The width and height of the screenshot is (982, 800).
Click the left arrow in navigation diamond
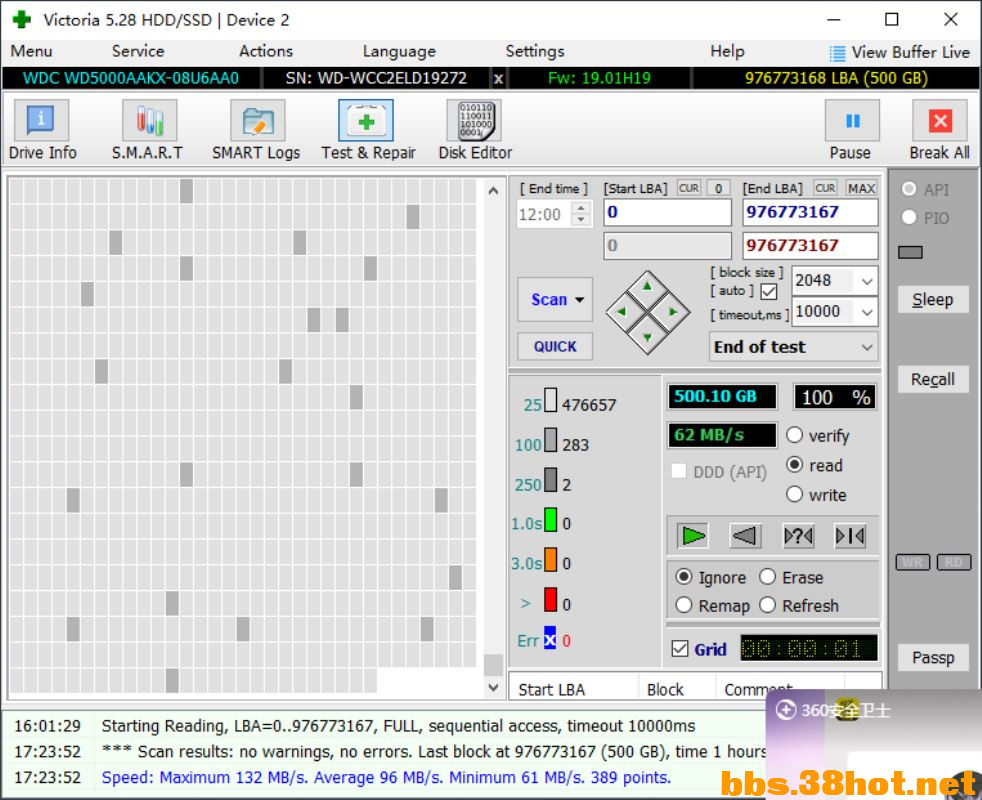[621, 312]
